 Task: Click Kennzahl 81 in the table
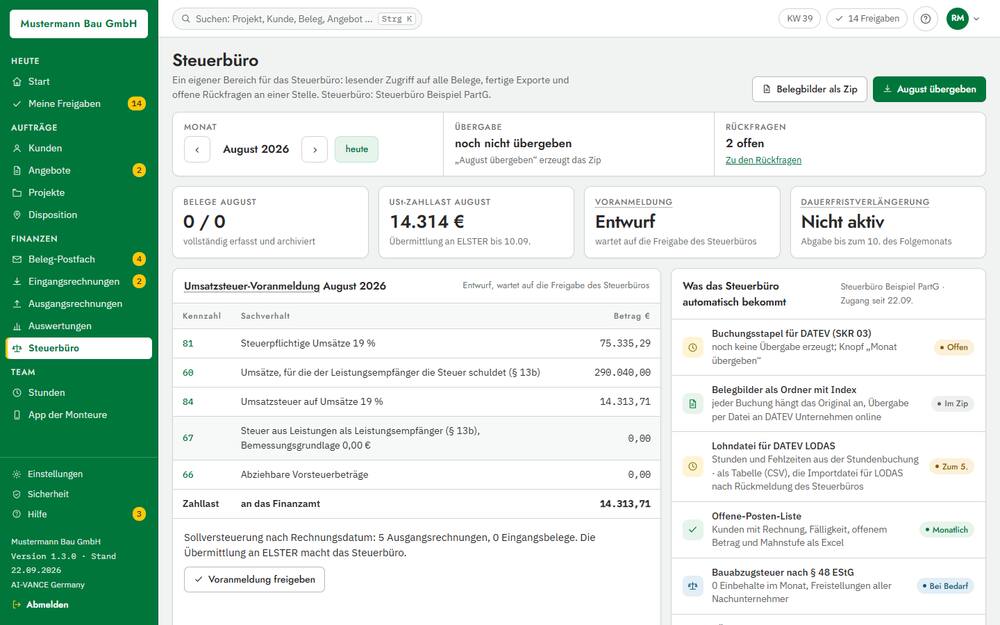[x=188, y=344]
